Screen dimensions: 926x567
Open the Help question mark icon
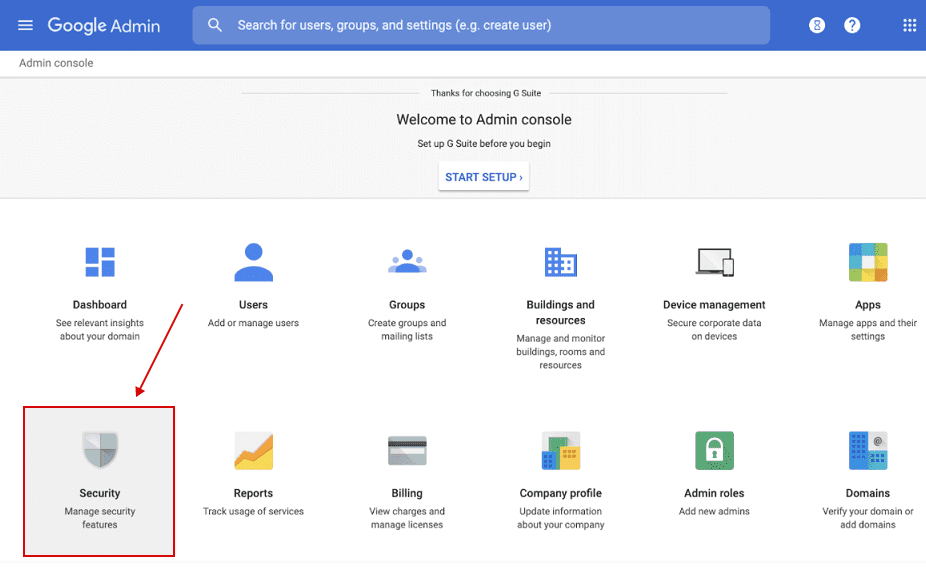852,25
